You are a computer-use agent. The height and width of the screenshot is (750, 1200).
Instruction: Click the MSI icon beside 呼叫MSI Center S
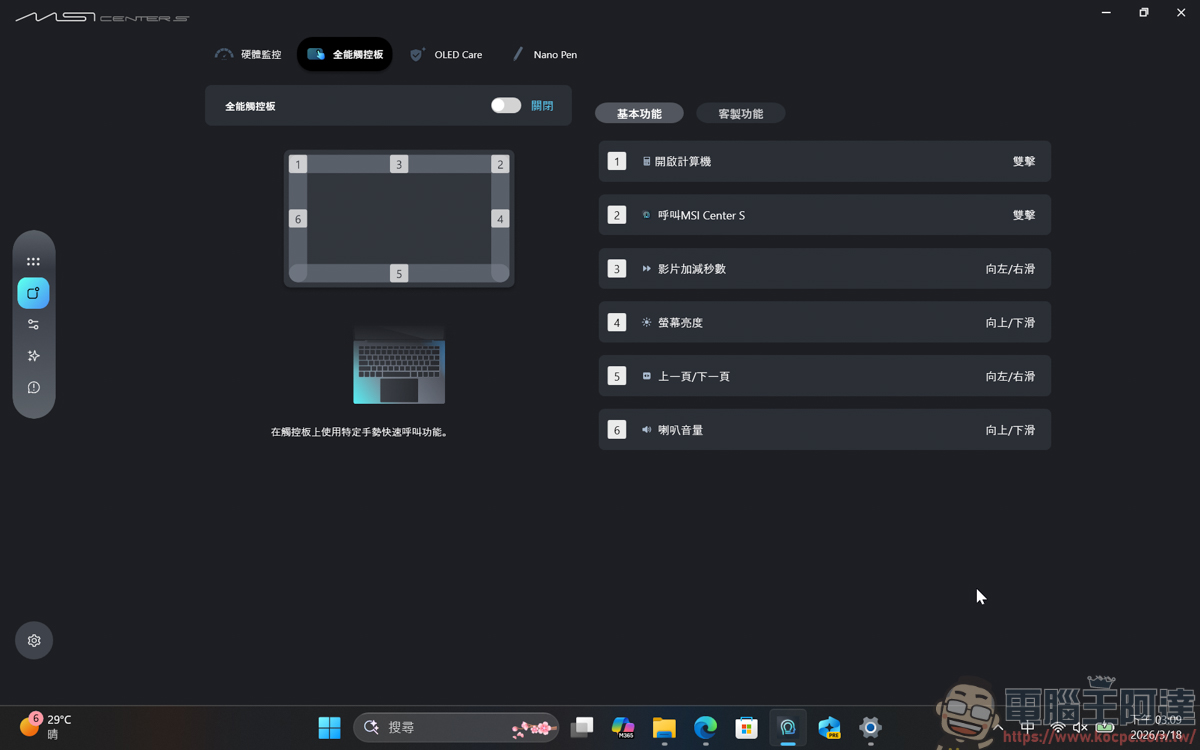[x=645, y=214]
